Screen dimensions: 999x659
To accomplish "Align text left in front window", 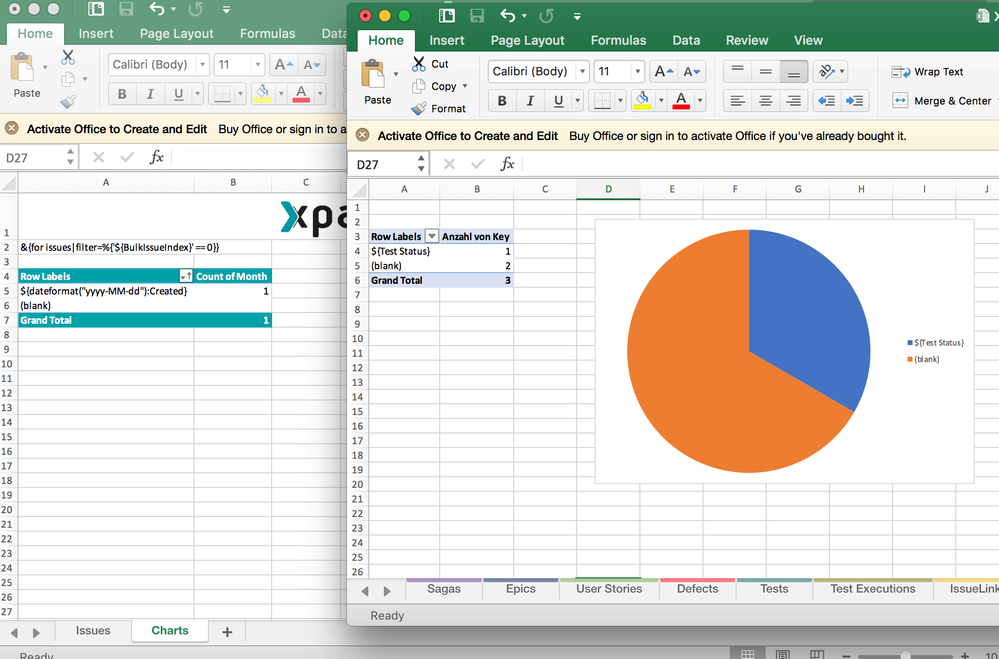I will point(738,101).
